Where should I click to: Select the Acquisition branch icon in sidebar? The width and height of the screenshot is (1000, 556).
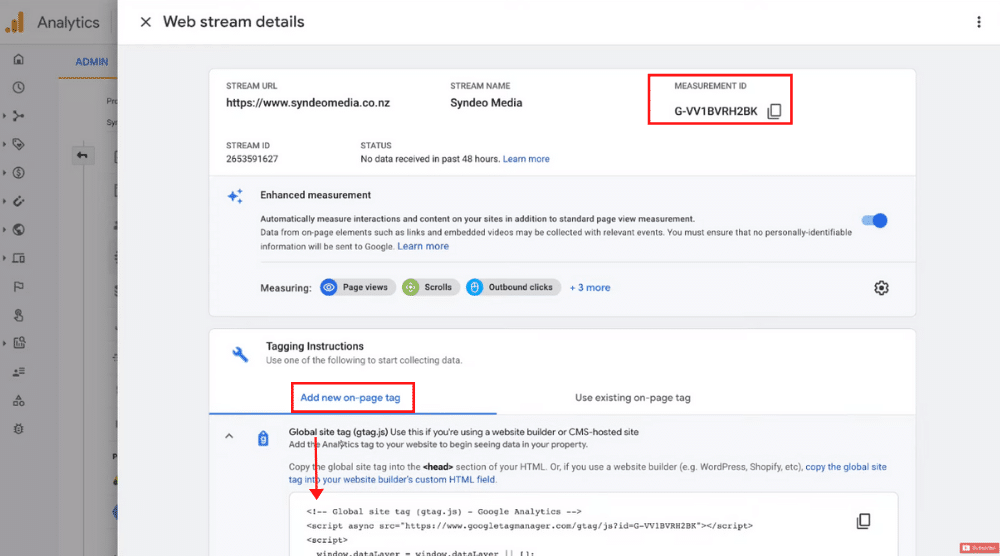(18, 116)
